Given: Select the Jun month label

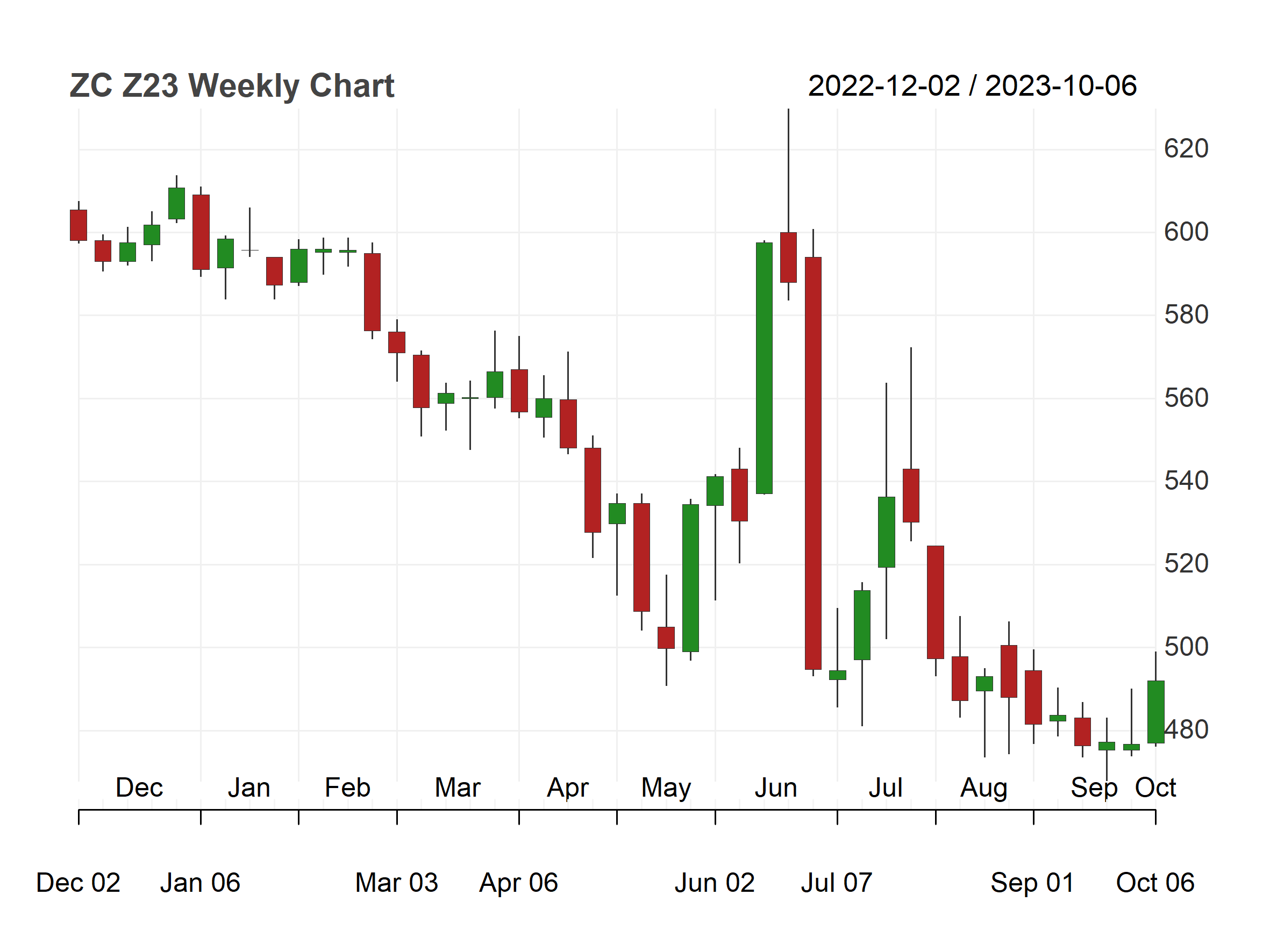Looking at the screenshot, I should pyautogui.click(x=776, y=788).
